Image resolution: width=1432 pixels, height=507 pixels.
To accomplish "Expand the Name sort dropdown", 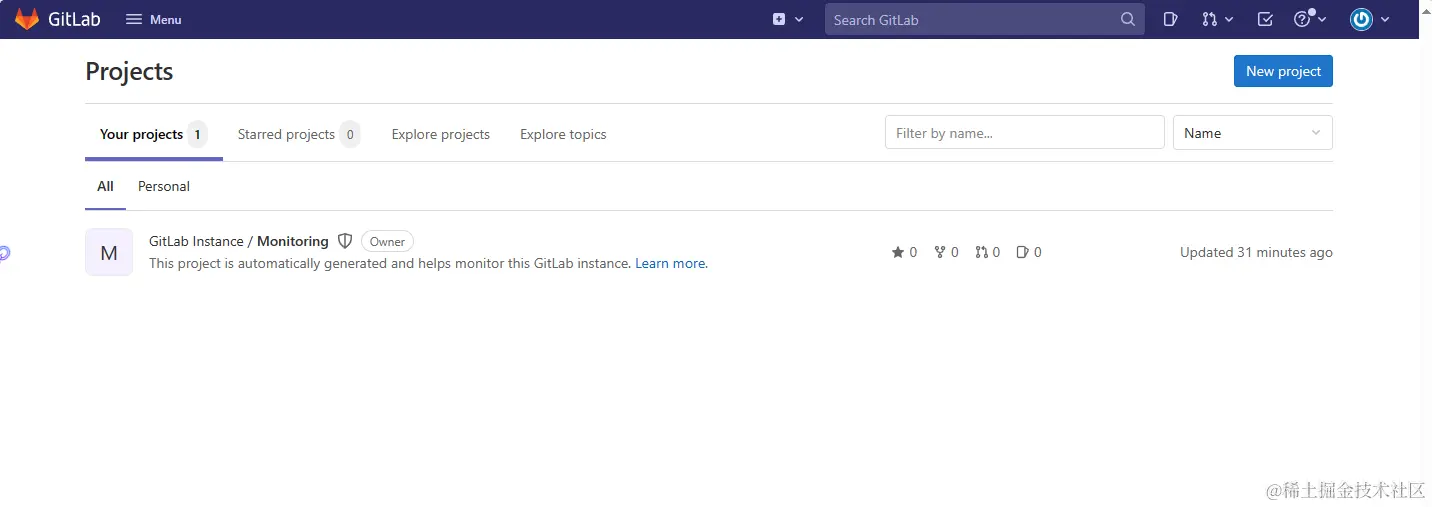I will 1253,133.
